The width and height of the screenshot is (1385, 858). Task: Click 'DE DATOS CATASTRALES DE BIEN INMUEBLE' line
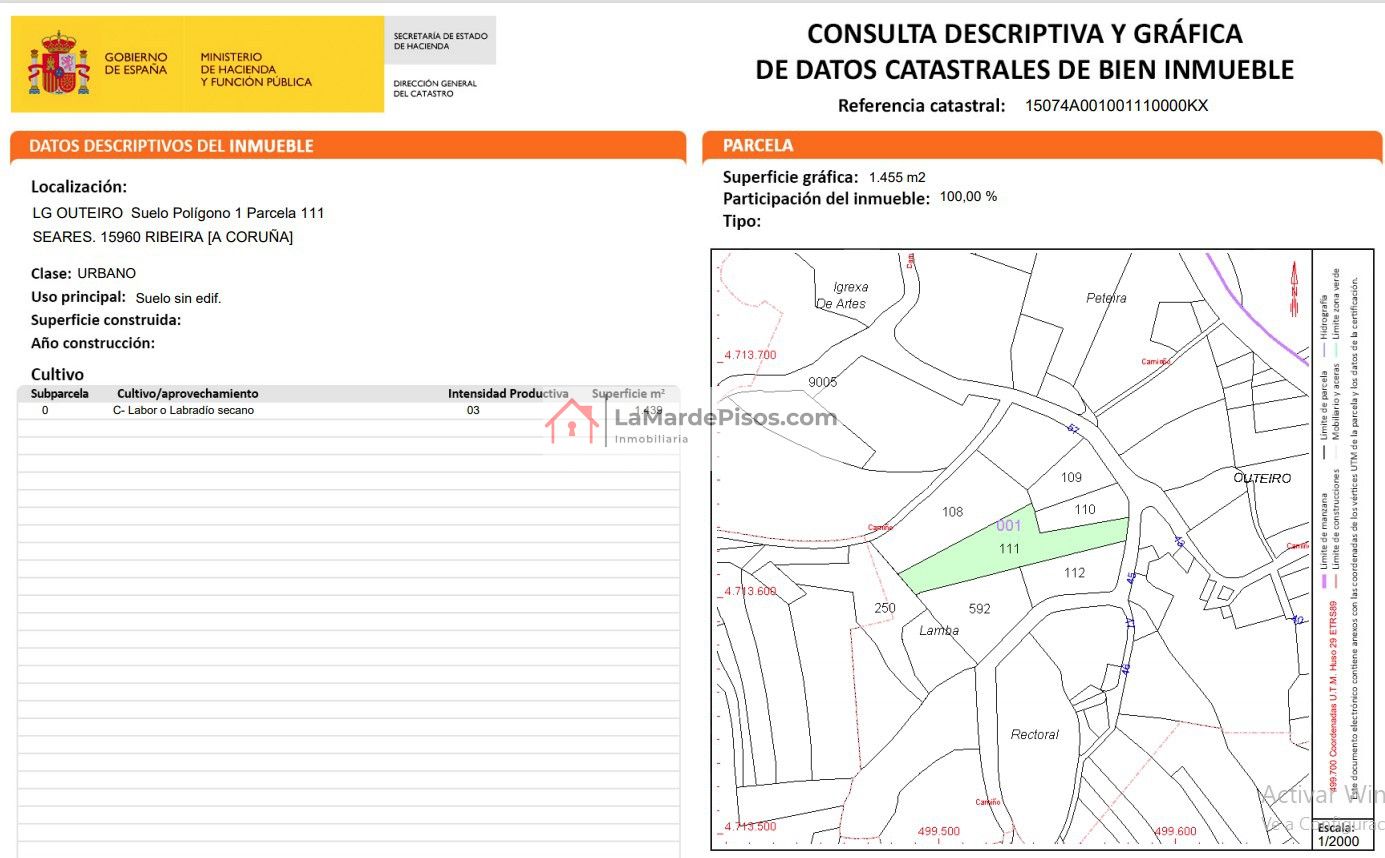1024,70
